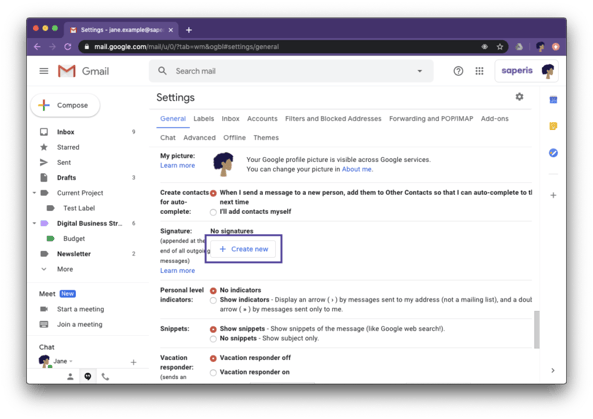
Task: Click Learn more under Signature
Action: 177,270
